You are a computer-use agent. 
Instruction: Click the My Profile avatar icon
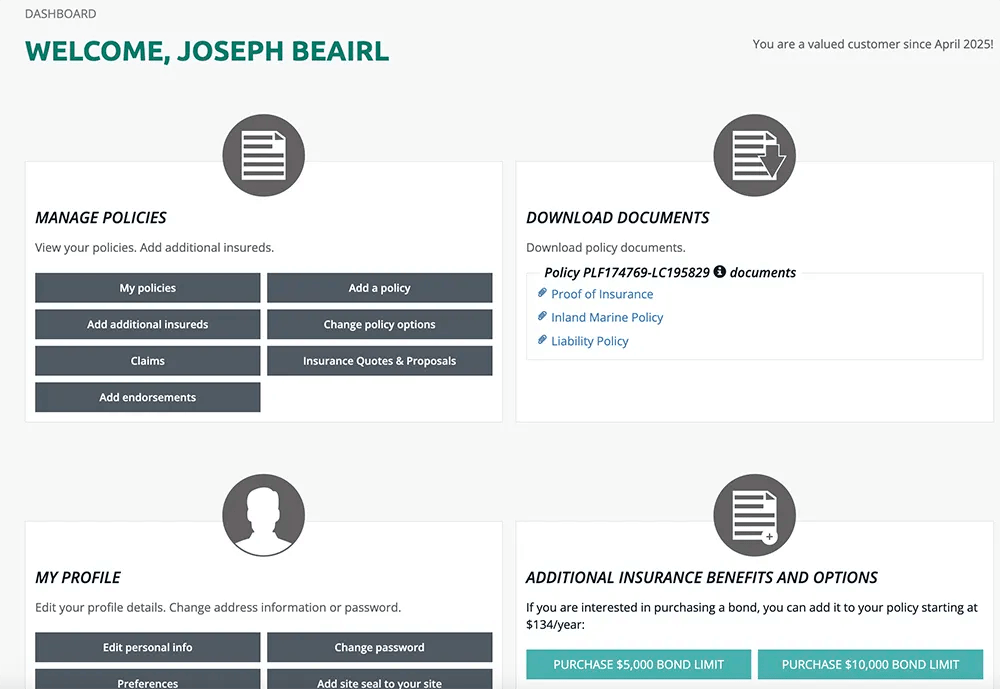click(x=263, y=515)
